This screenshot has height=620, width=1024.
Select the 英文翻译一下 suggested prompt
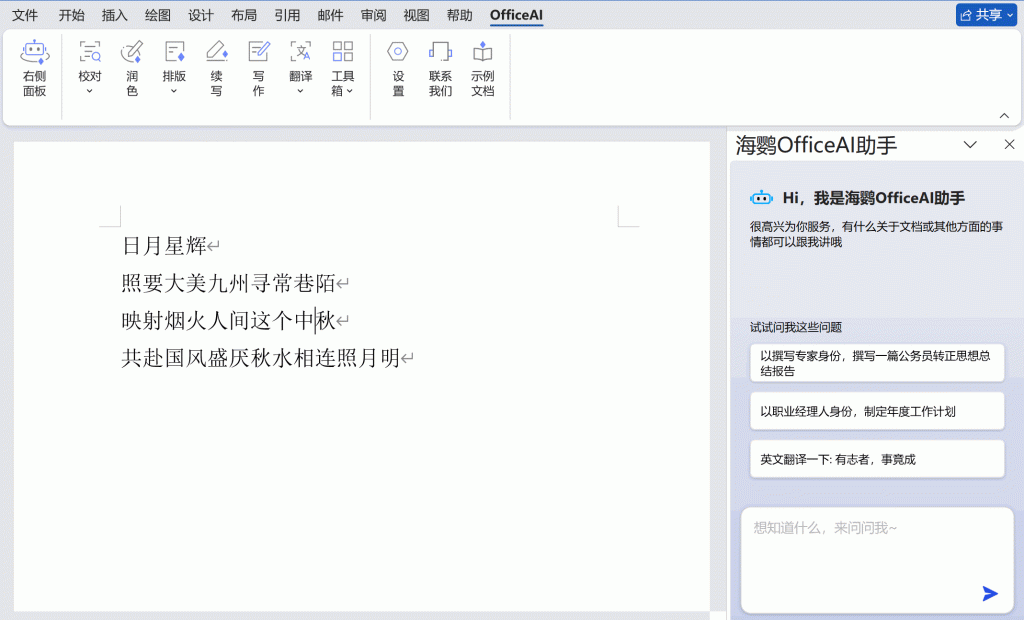[876, 459]
